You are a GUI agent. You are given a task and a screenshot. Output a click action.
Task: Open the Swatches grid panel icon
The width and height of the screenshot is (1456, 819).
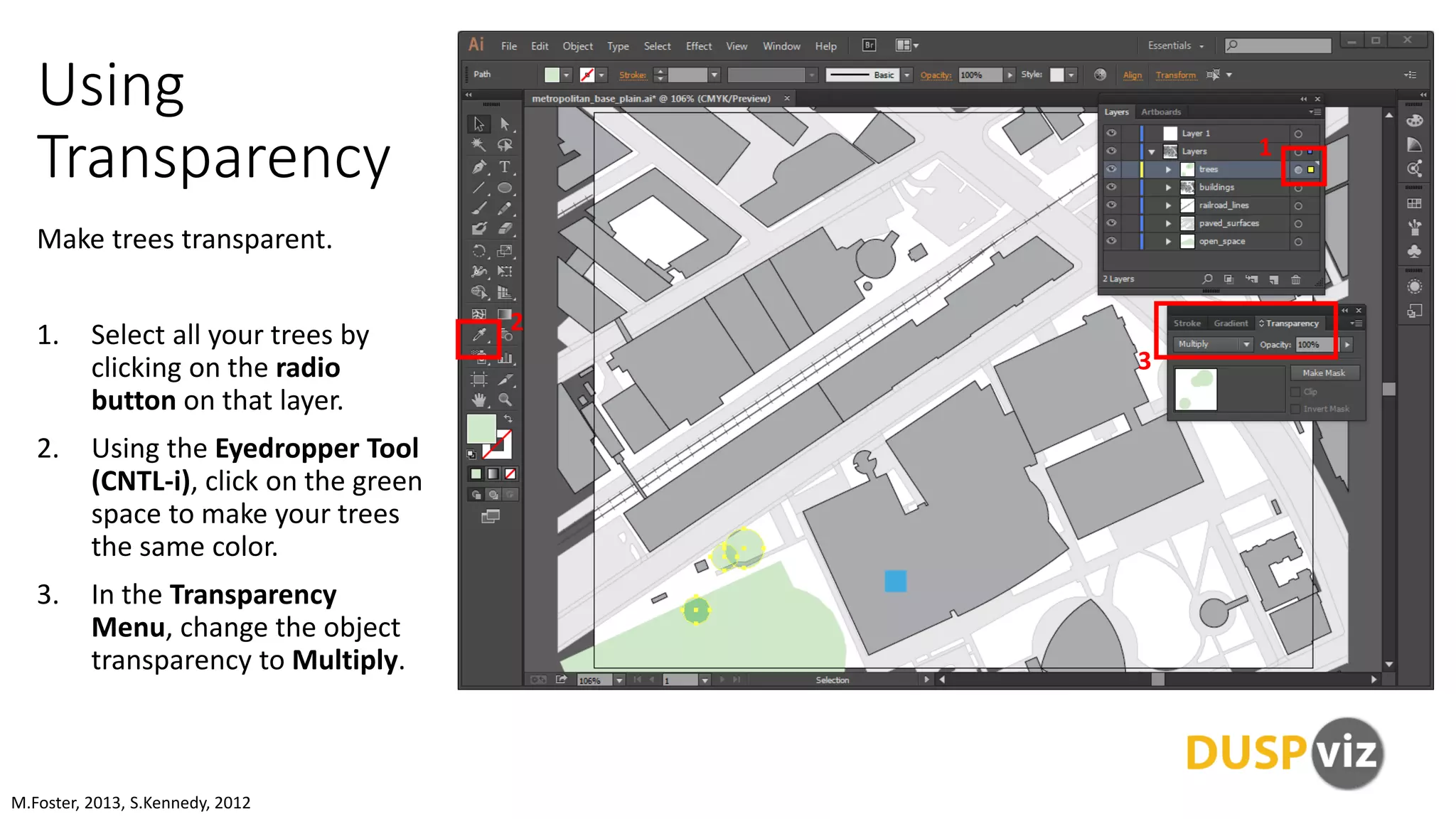click(1415, 203)
